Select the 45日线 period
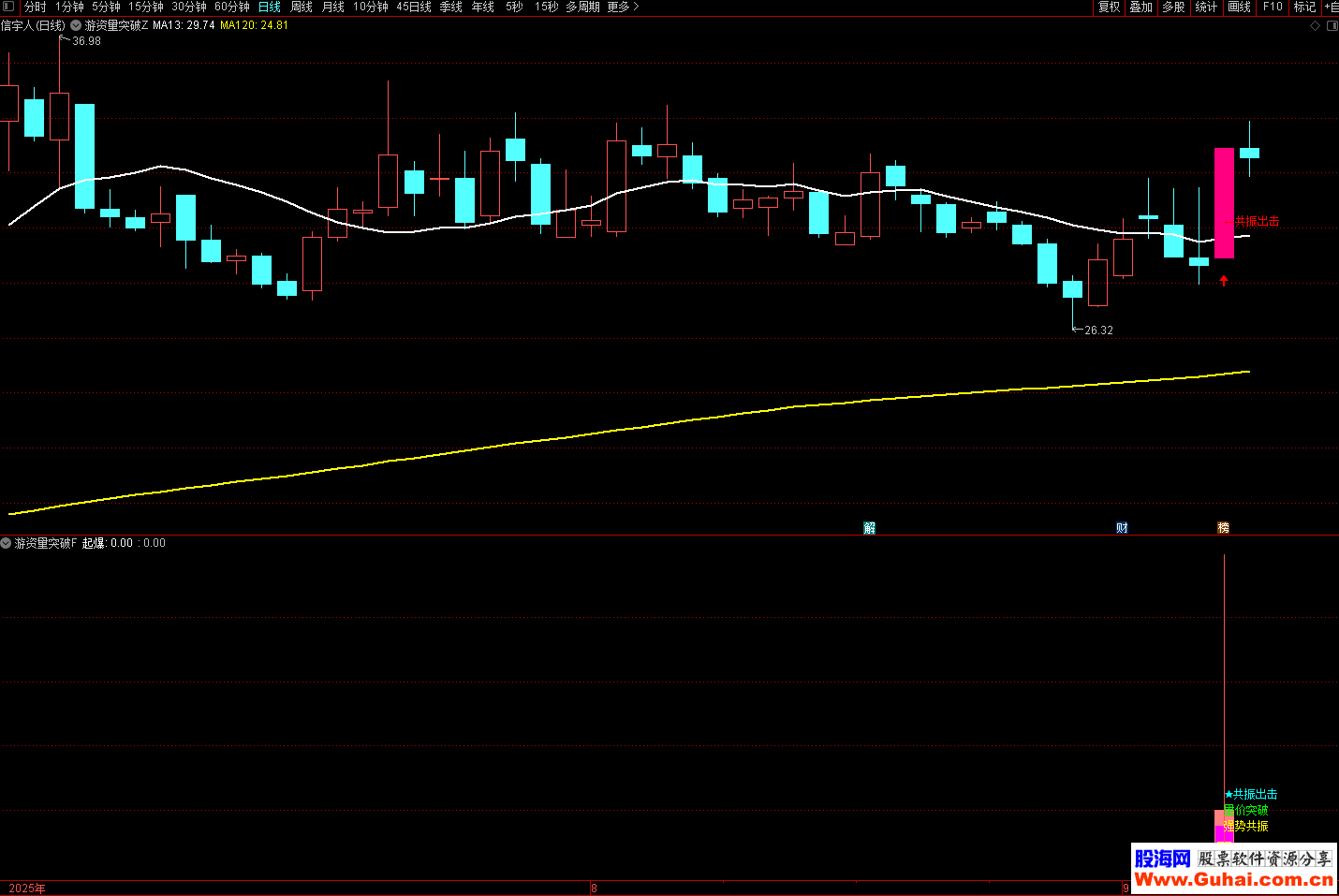 point(414,7)
